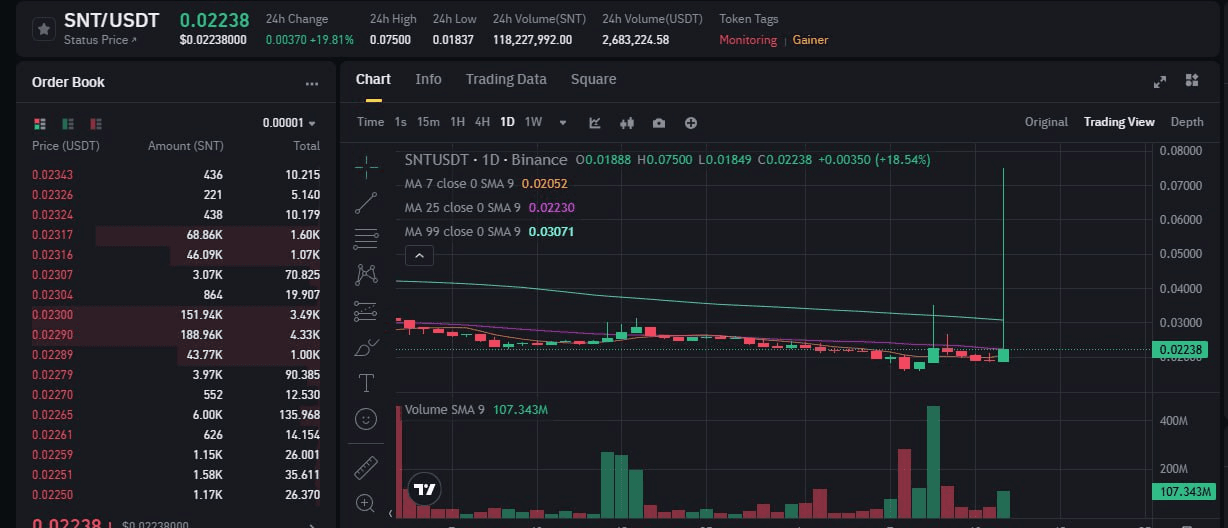Change candlestick chart style
The width and height of the screenshot is (1228, 528).
628,122
